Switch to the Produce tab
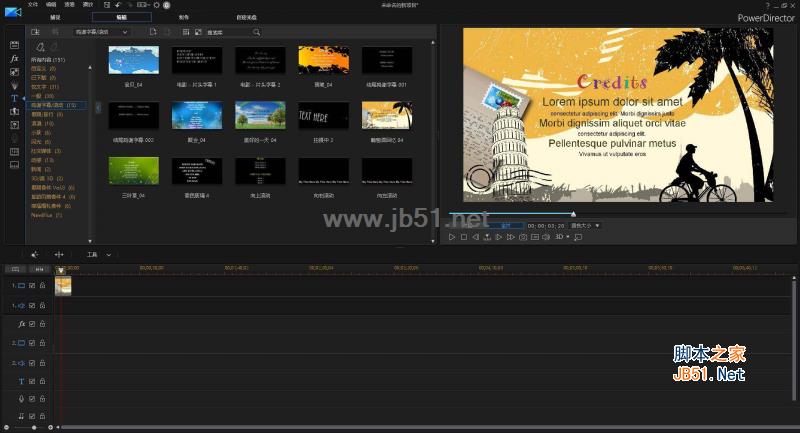Image resolution: width=800 pixels, height=433 pixels. (x=184, y=17)
